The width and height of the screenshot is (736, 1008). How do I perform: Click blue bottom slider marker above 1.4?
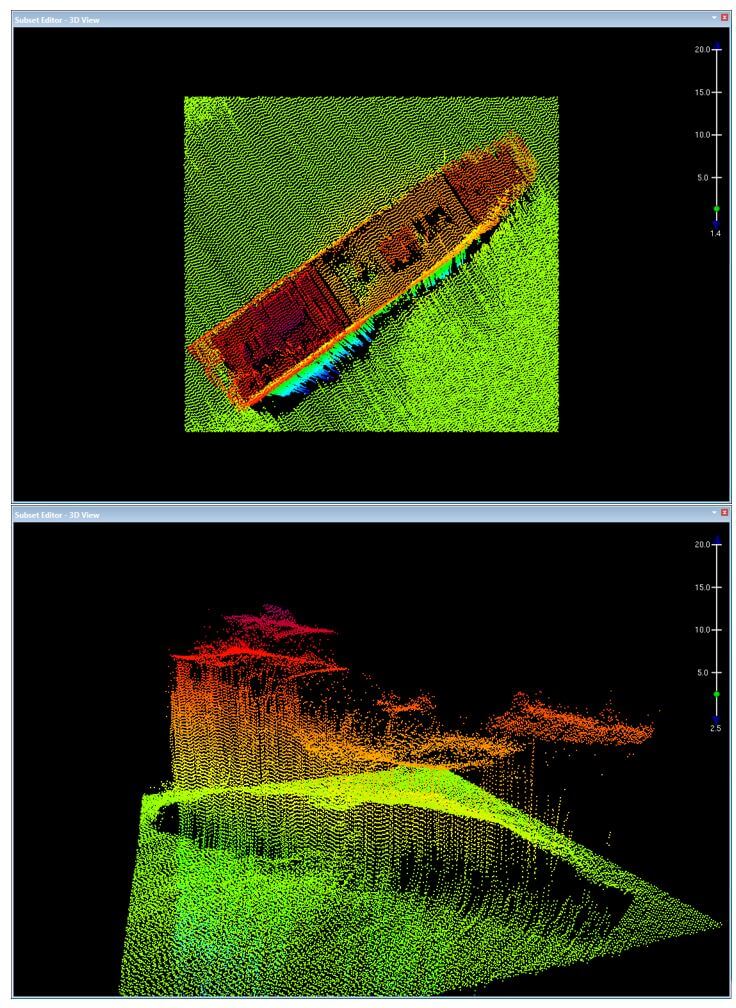click(716, 222)
